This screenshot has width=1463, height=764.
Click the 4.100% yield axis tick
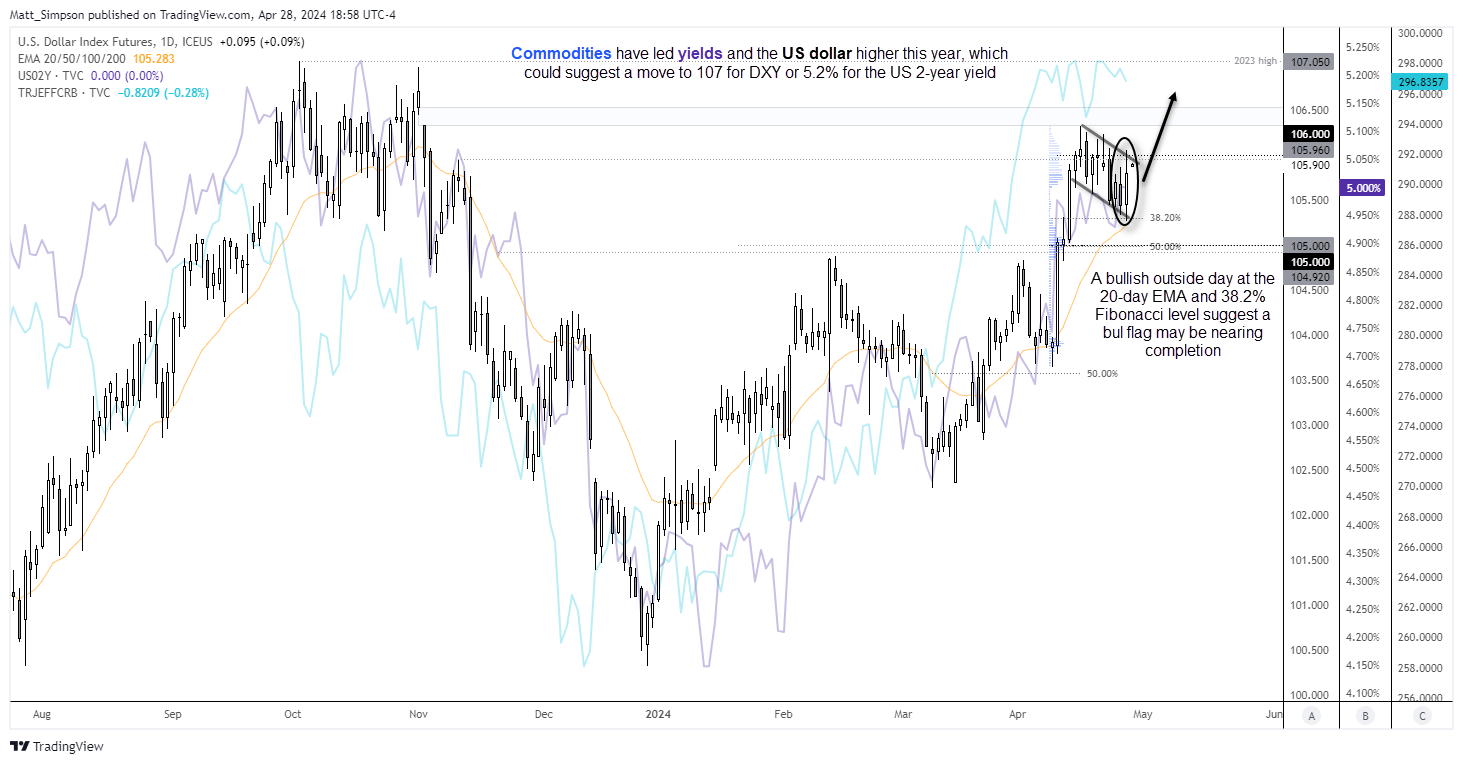pyautogui.click(x=1364, y=693)
